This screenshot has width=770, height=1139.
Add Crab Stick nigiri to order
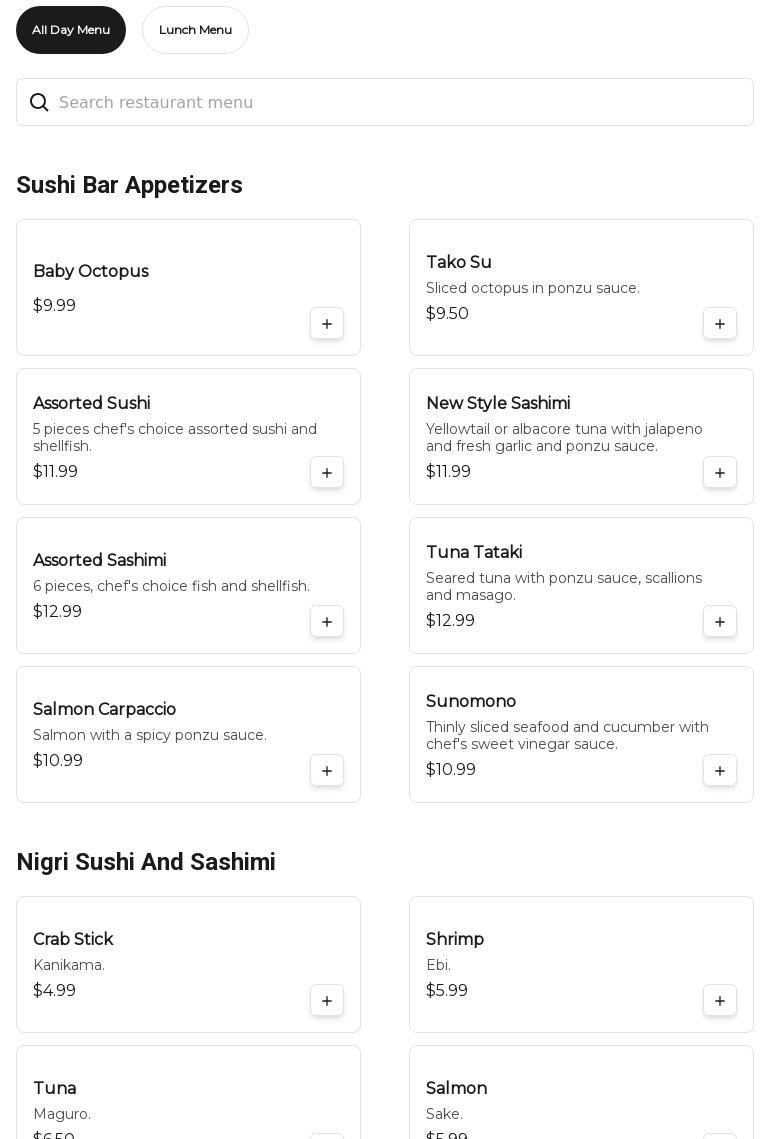tap(327, 1001)
